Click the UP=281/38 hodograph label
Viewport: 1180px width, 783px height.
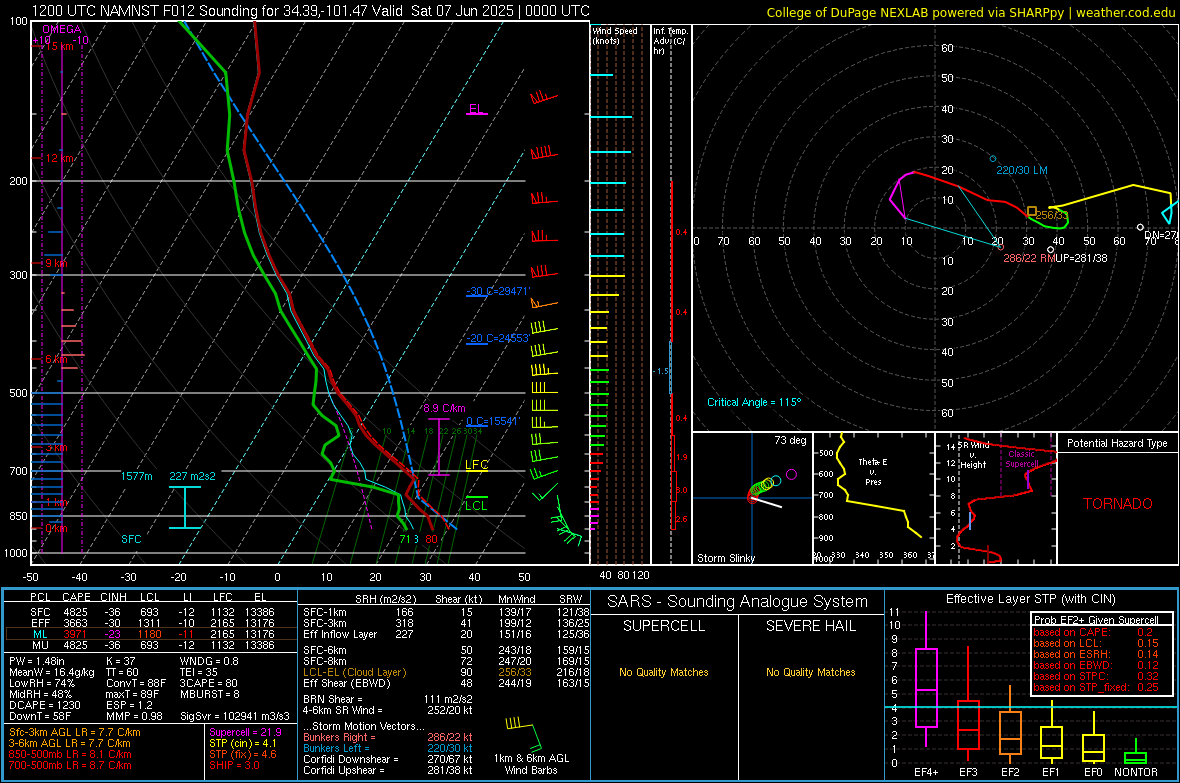click(1081, 258)
